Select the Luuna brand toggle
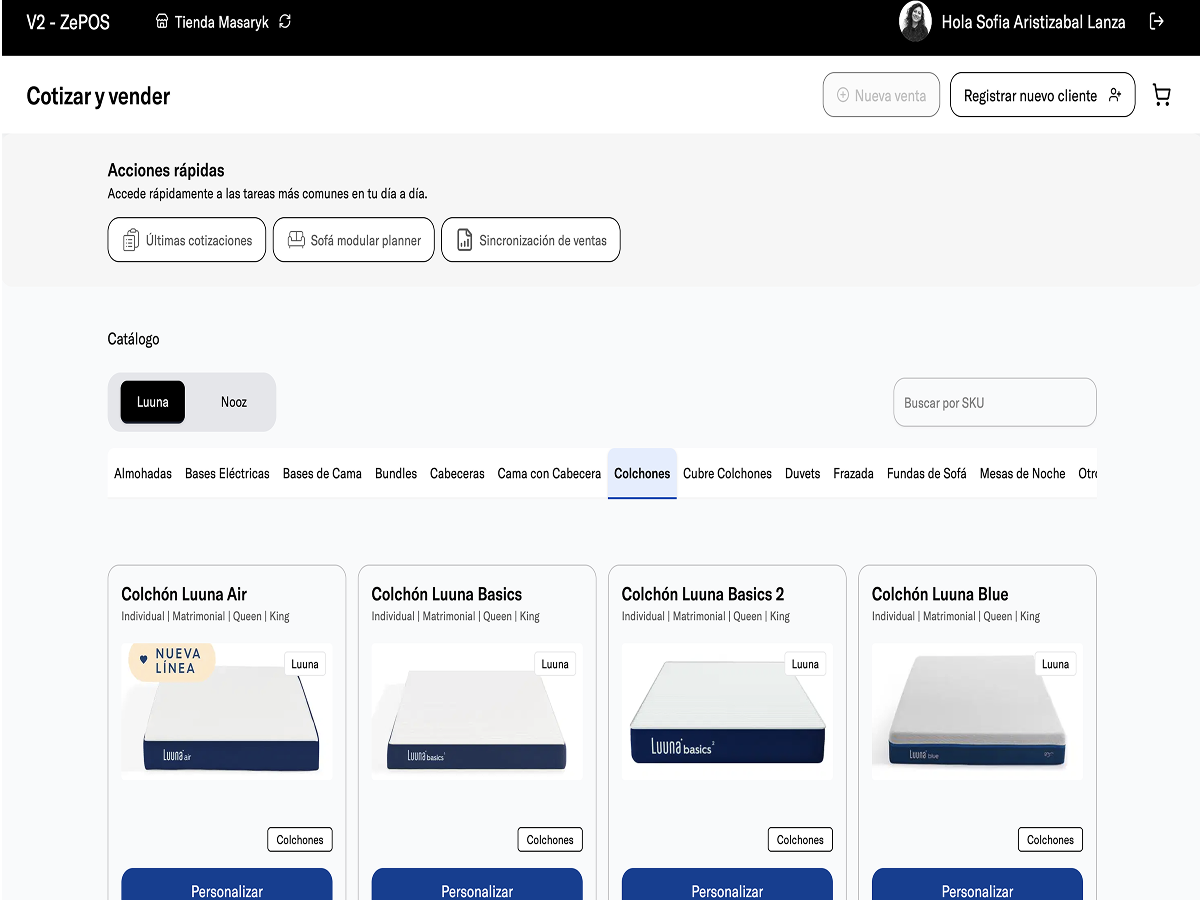The height and width of the screenshot is (900, 1200). pyautogui.click(x=153, y=402)
